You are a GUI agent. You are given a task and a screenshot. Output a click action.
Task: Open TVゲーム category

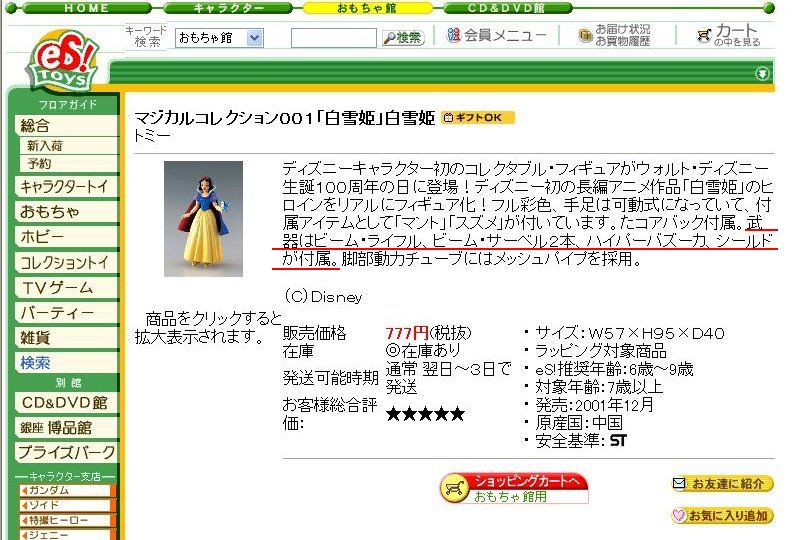click(66, 287)
